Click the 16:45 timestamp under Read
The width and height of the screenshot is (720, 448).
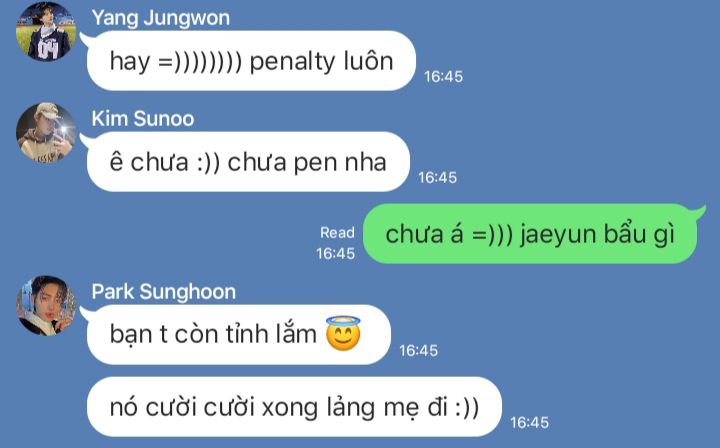[x=335, y=253]
